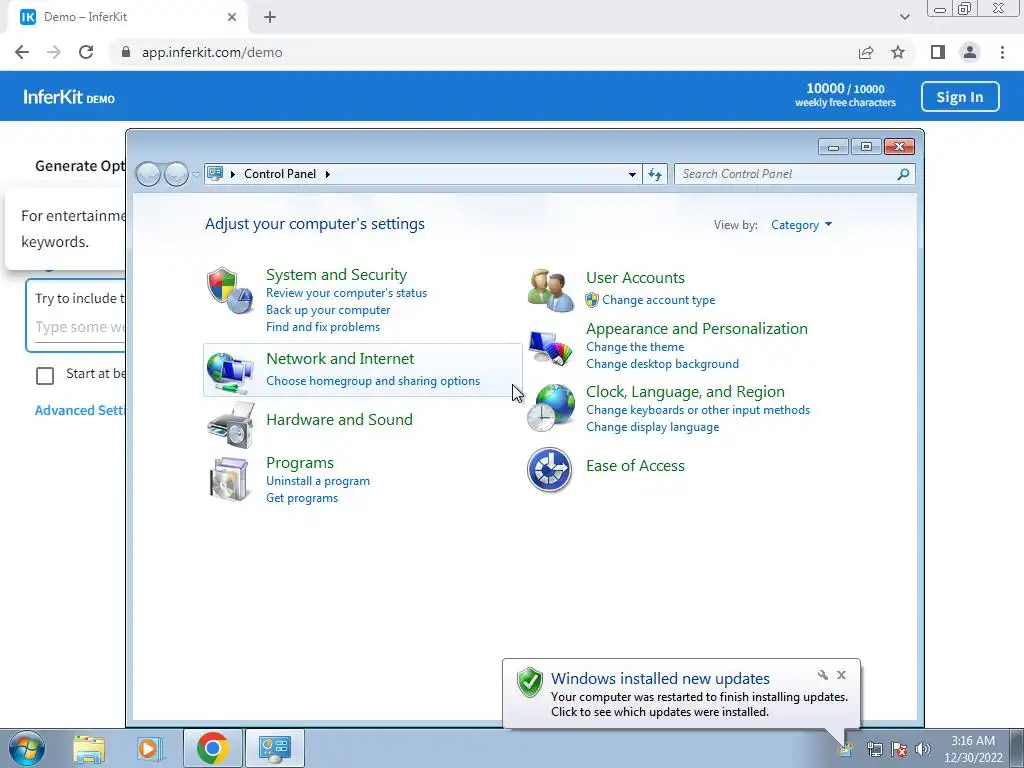Open the Network and Internet globe icon
The width and height of the screenshot is (1024, 768).
[230, 372]
